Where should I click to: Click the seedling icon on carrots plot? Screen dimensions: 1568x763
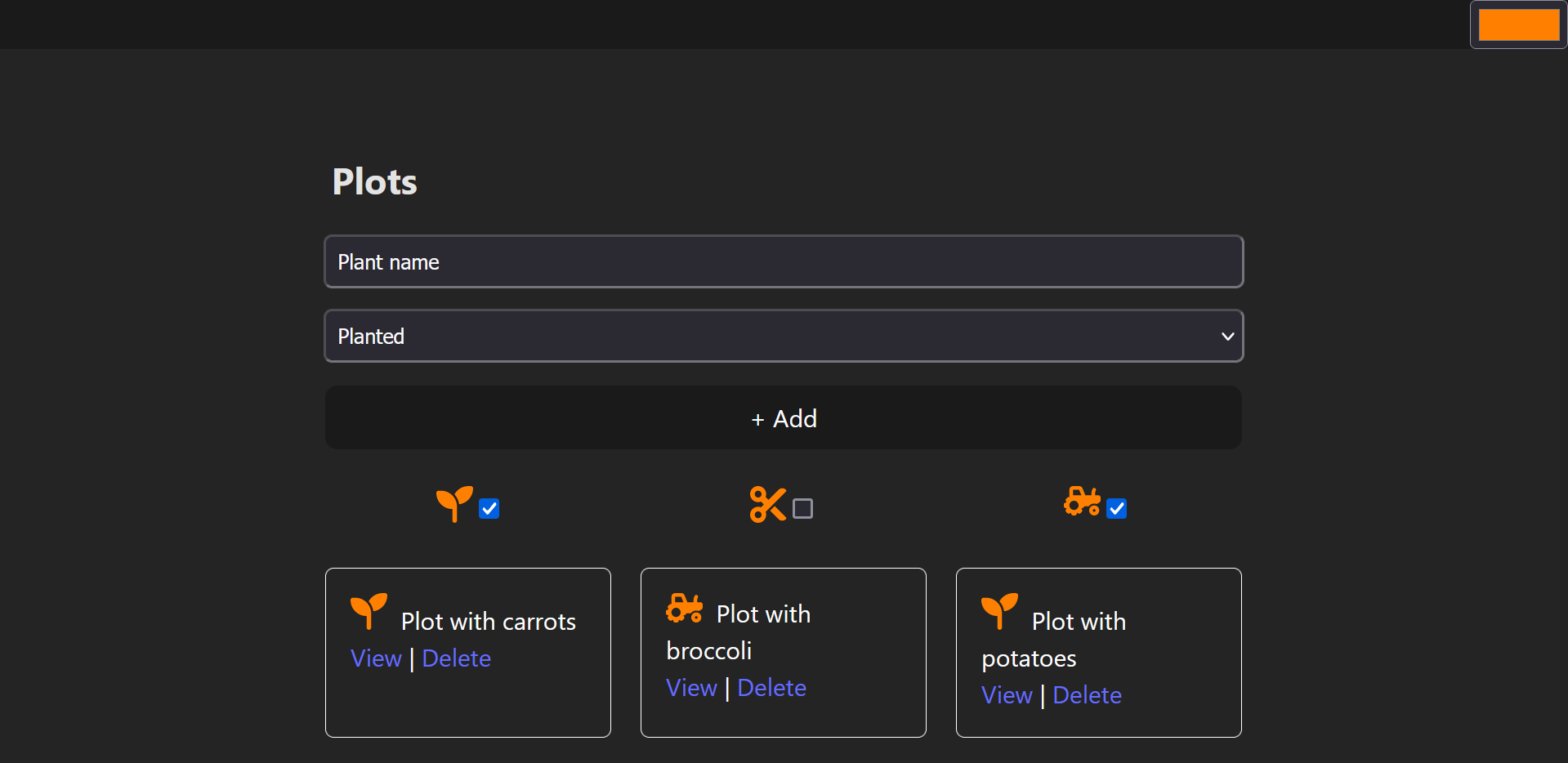(x=369, y=611)
